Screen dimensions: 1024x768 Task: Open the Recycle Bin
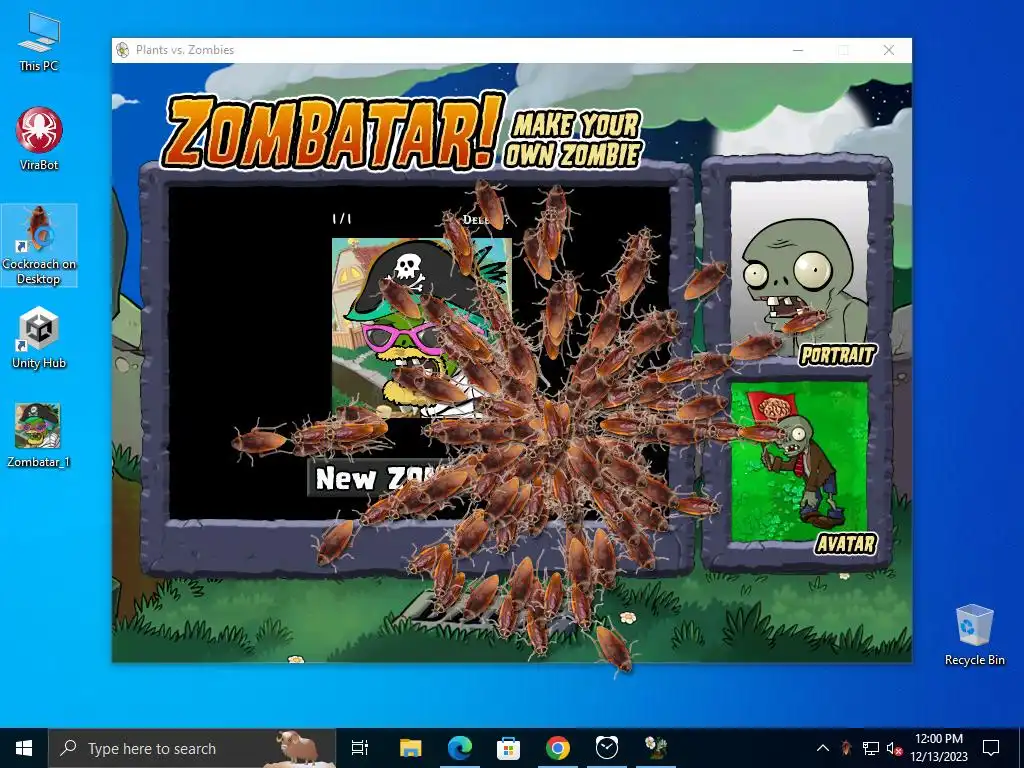[x=974, y=635]
